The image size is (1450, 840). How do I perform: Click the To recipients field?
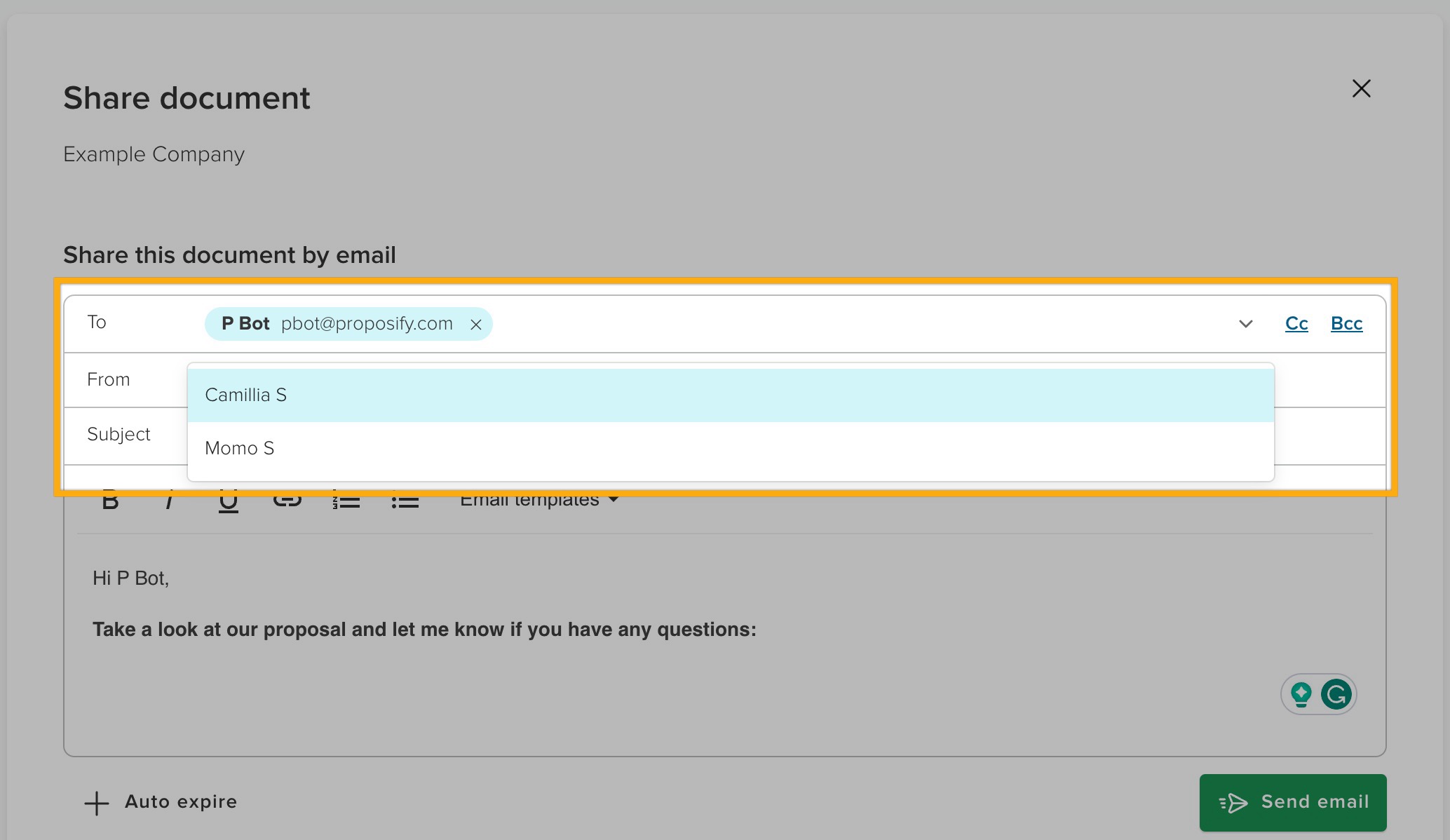pyautogui.click(x=841, y=324)
